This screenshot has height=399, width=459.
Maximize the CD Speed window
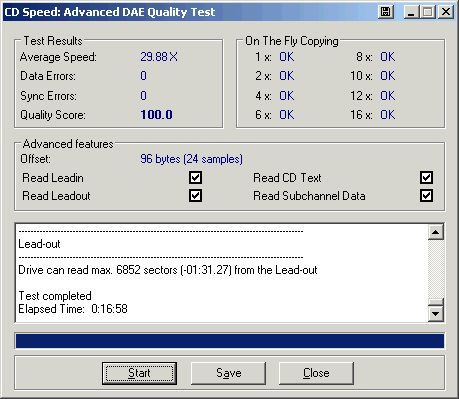coord(428,12)
